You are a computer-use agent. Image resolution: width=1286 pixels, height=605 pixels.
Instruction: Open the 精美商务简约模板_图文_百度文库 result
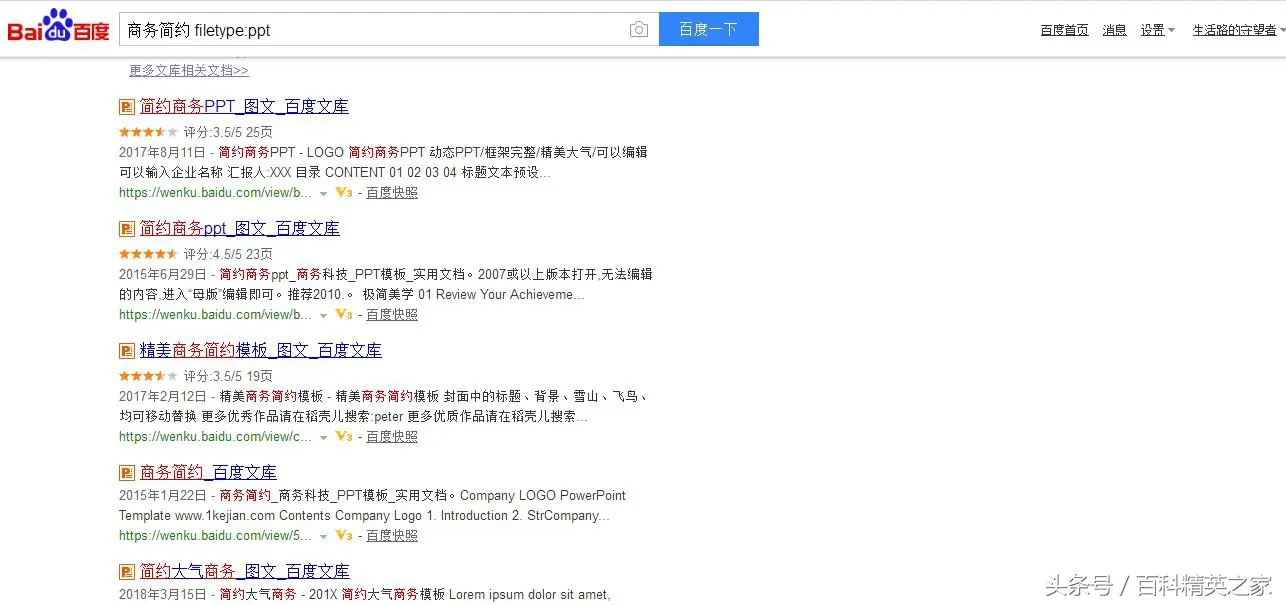click(x=261, y=350)
